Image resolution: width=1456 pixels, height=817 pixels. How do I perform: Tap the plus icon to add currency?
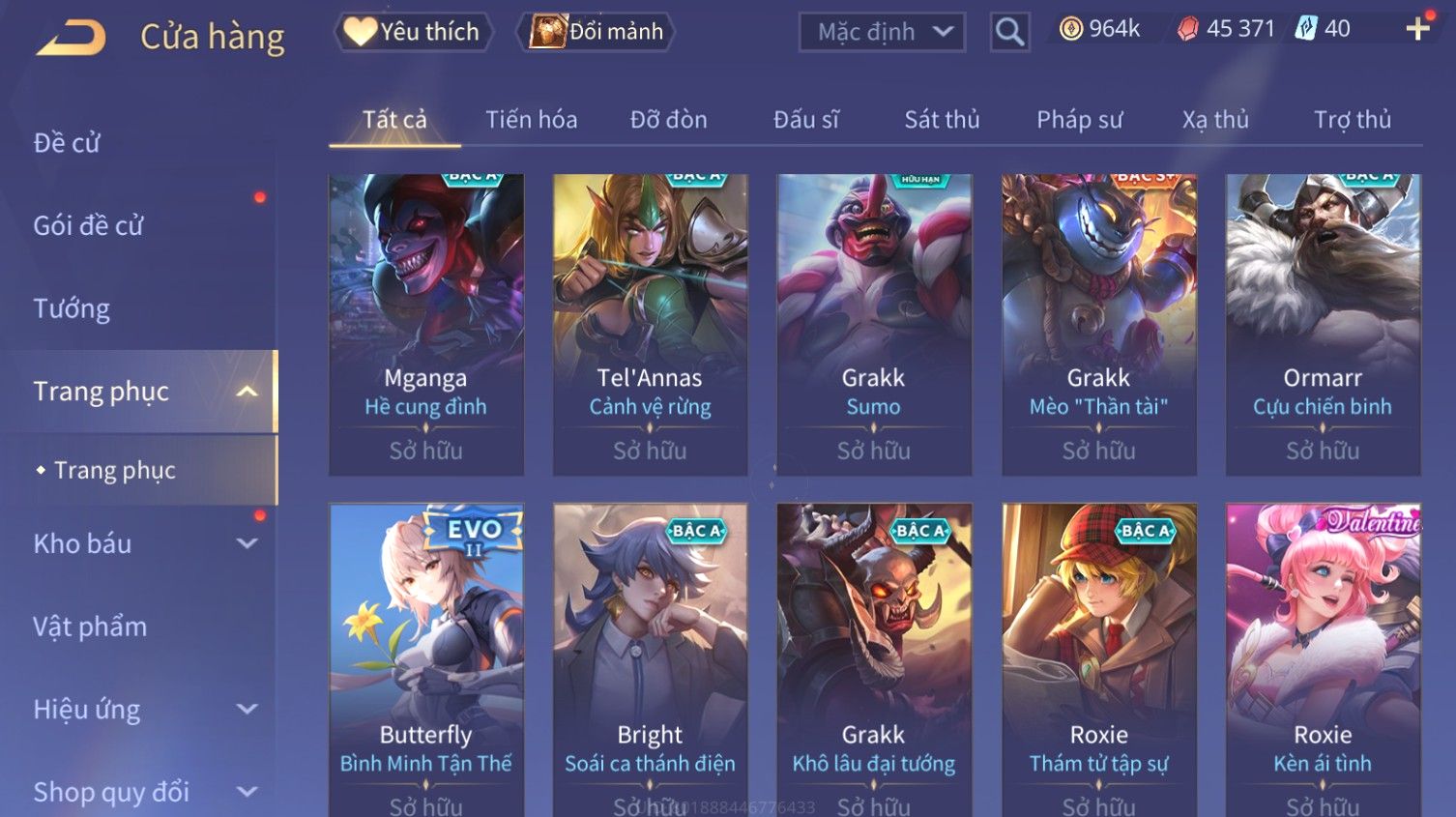click(1418, 28)
